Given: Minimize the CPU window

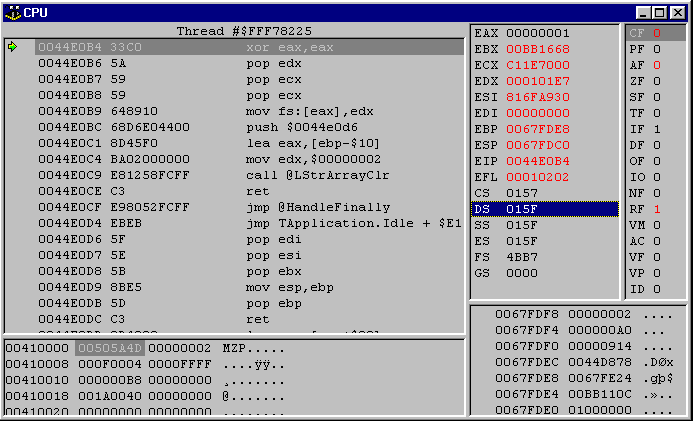Looking at the screenshot, I should [645, 12].
